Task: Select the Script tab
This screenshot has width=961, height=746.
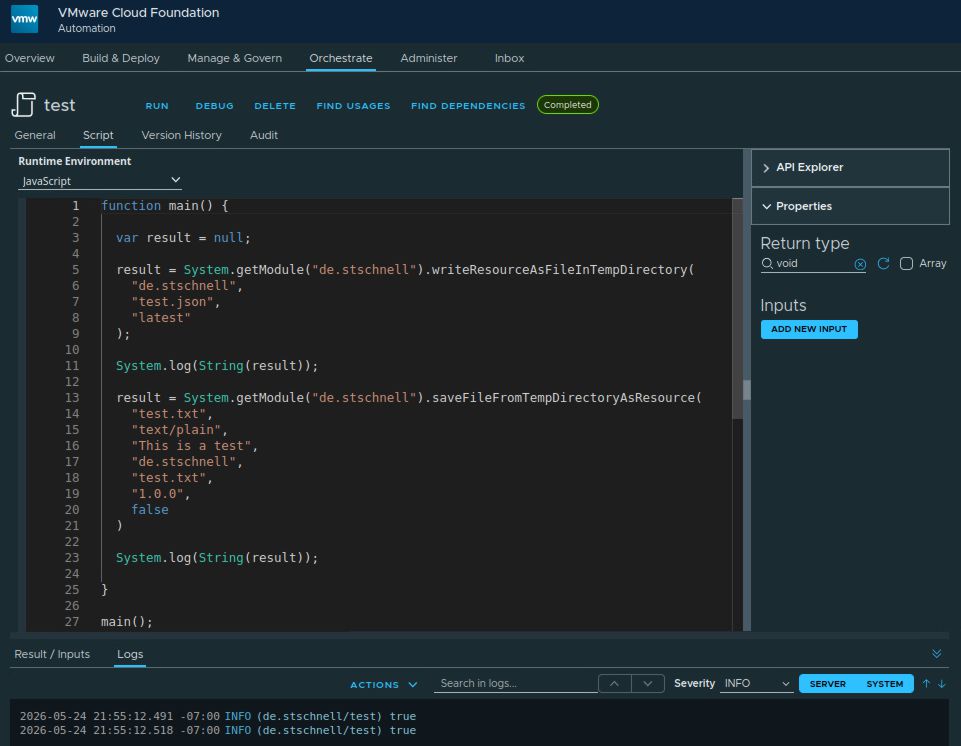Action: 98,135
